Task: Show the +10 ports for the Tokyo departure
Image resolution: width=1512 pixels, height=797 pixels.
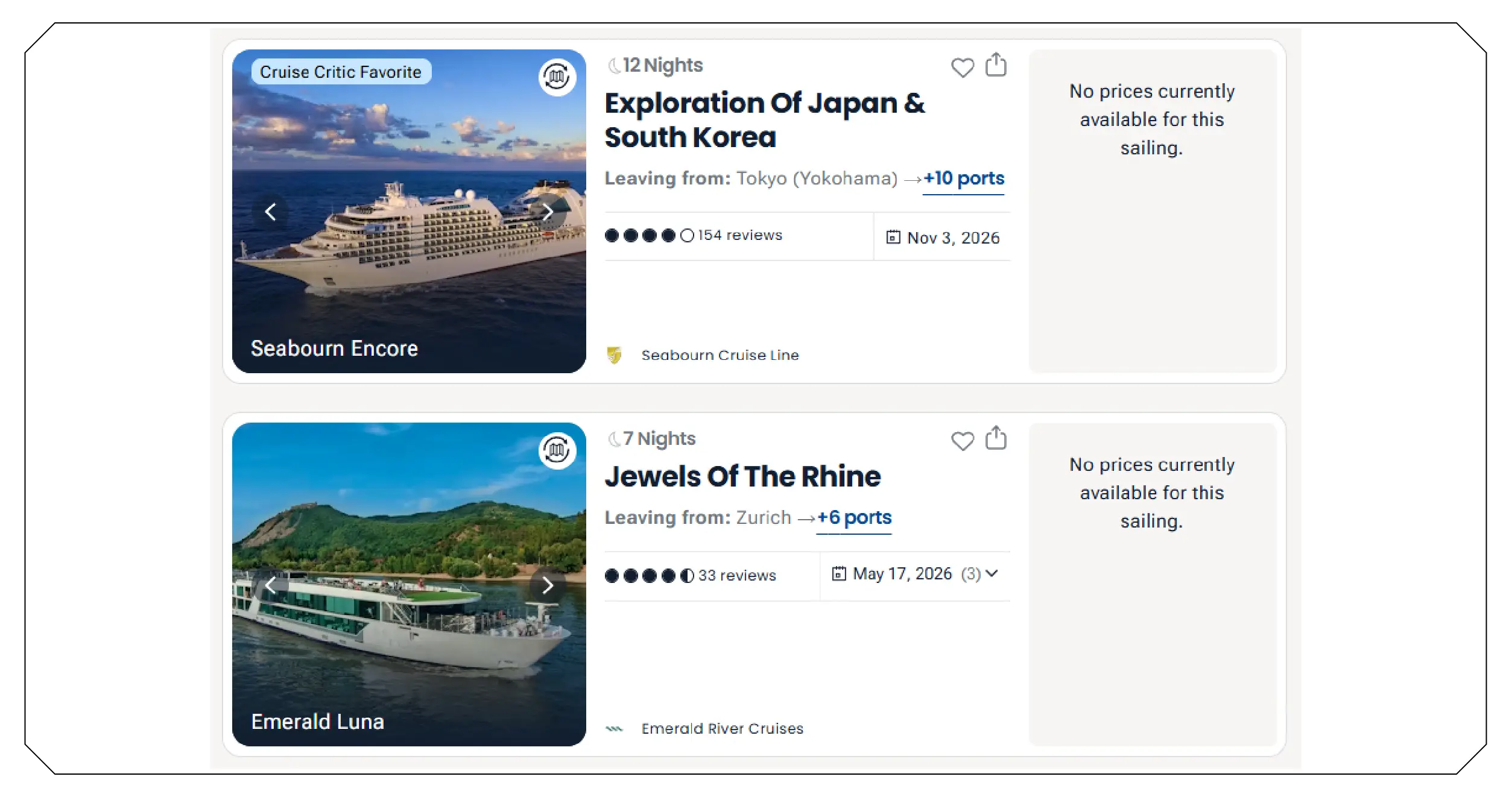Action: point(963,178)
